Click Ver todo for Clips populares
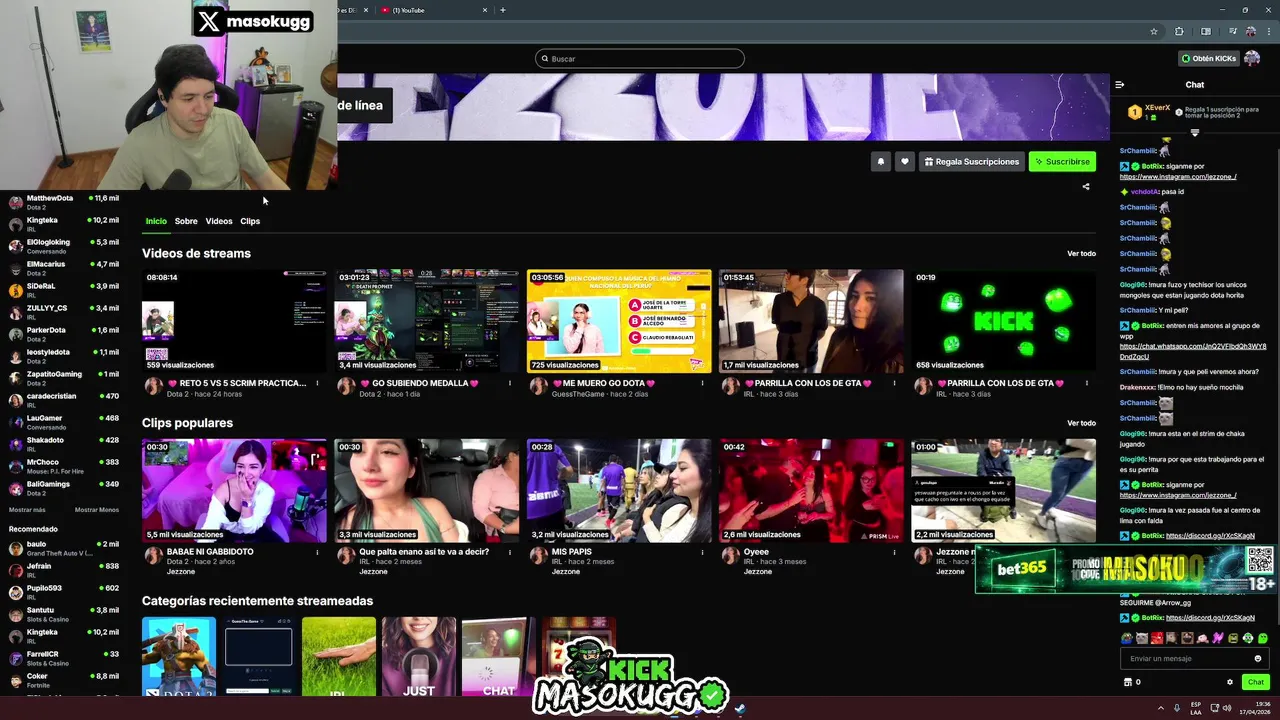Image resolution: width=1280 pixels, height=720 pixels. pos(1081,423)
